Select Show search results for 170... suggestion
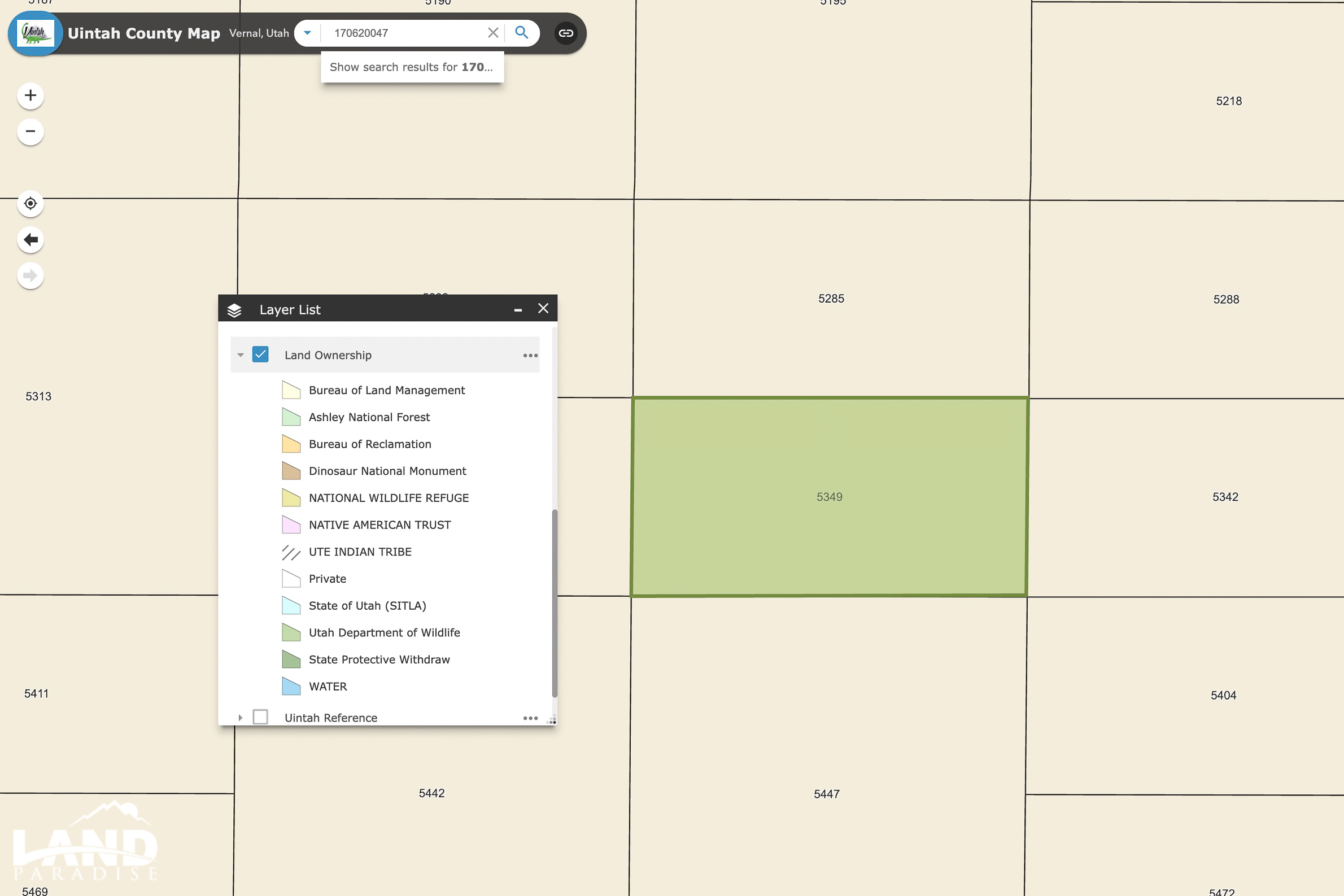Image resolution: width=1344 pixels, height=896 pixels. point(412,67)
